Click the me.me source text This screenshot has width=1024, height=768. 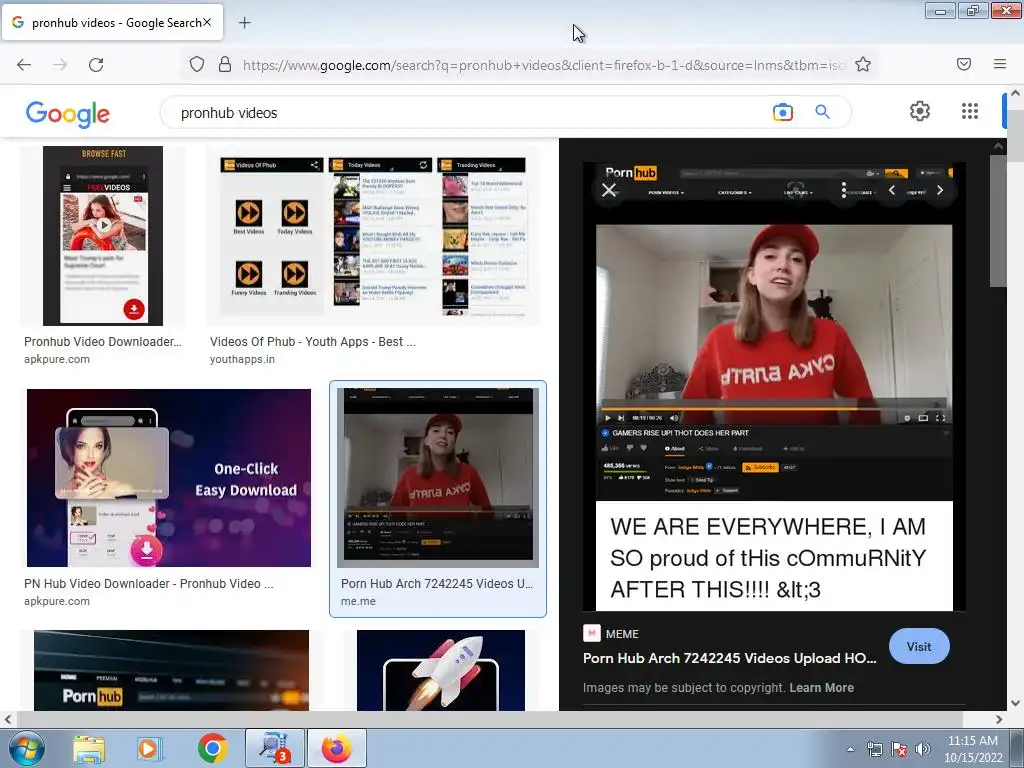(358, 601)
